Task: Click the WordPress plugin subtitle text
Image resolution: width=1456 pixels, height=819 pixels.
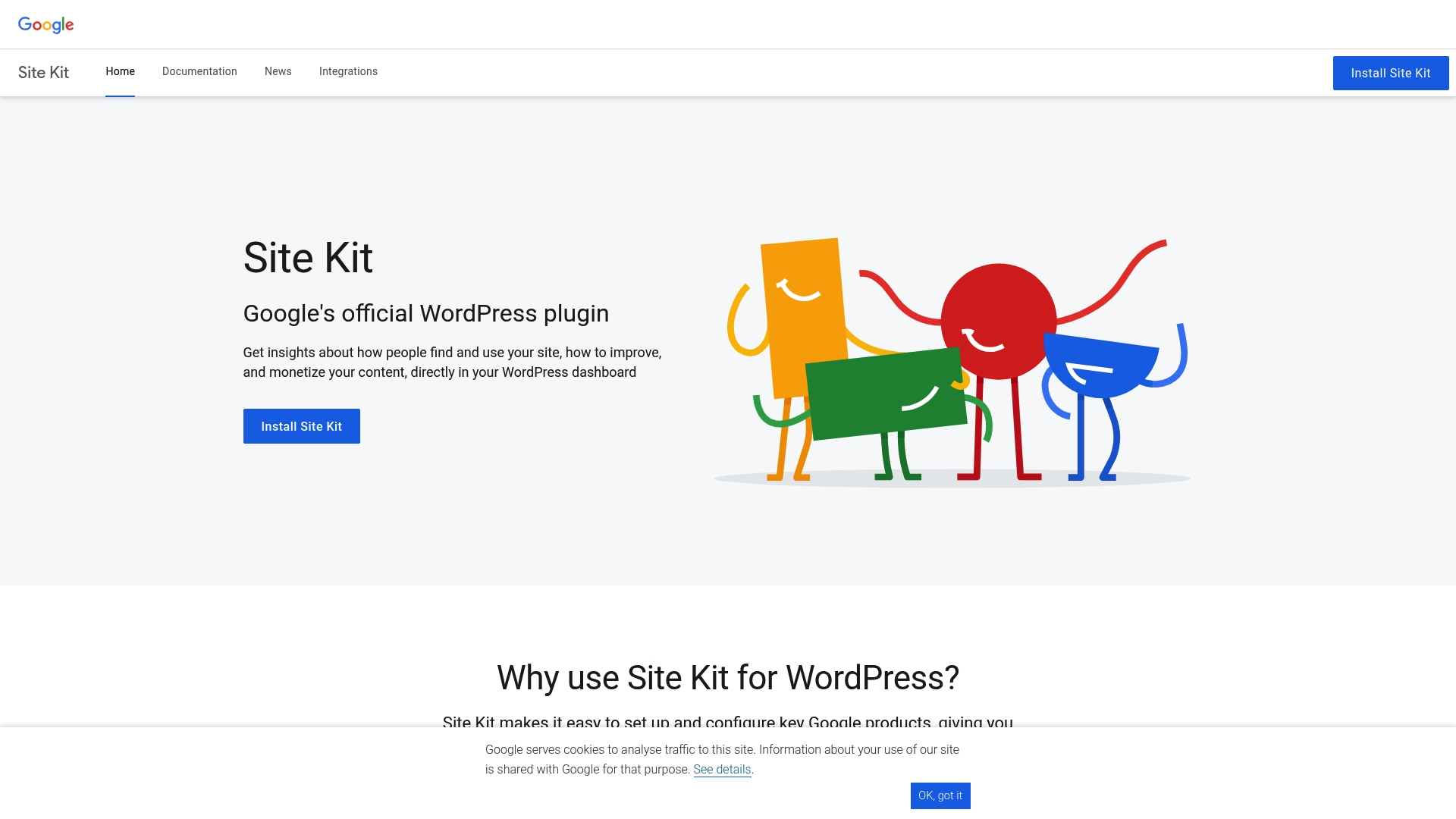Action: coord(425,313)
